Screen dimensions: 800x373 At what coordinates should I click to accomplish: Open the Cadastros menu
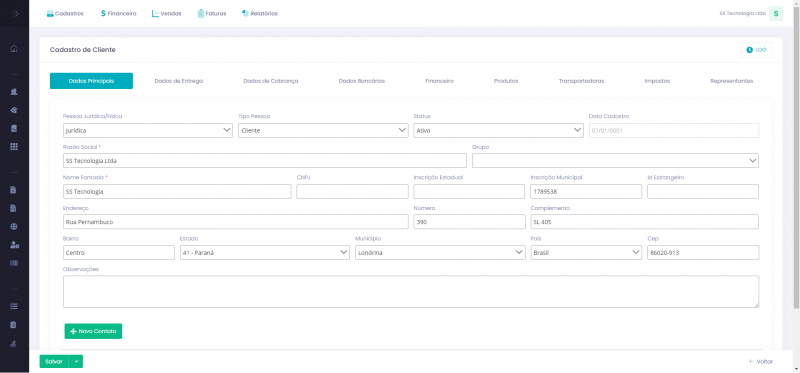coord(65,14)
